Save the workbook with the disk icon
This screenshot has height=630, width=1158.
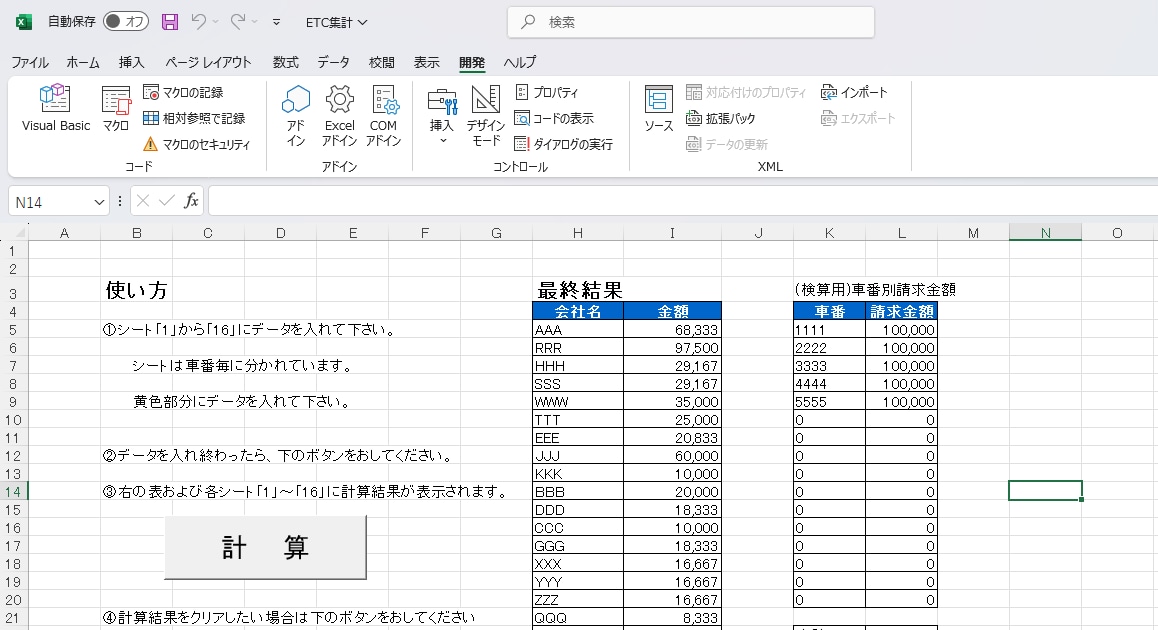click(x=170, y=21)
